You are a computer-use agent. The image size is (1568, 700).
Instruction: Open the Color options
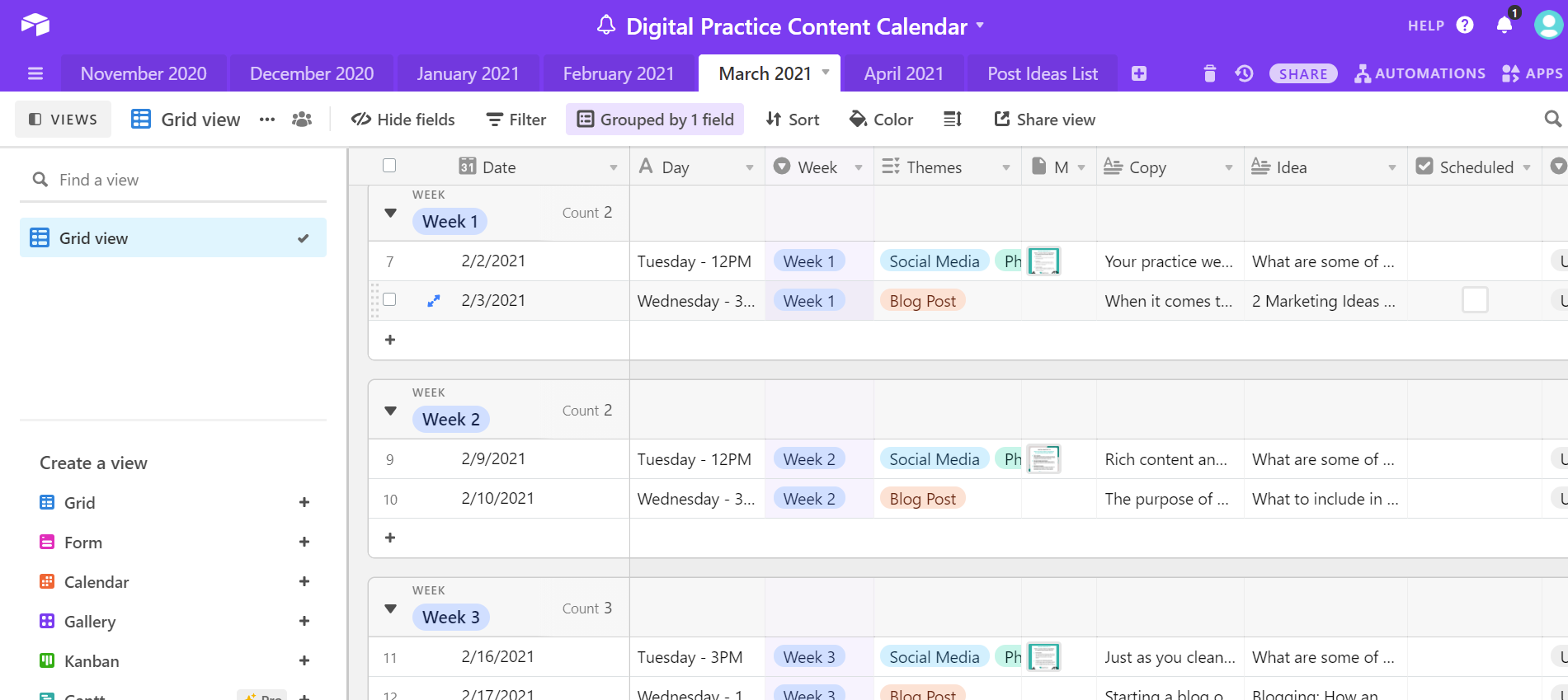(881, 120)
